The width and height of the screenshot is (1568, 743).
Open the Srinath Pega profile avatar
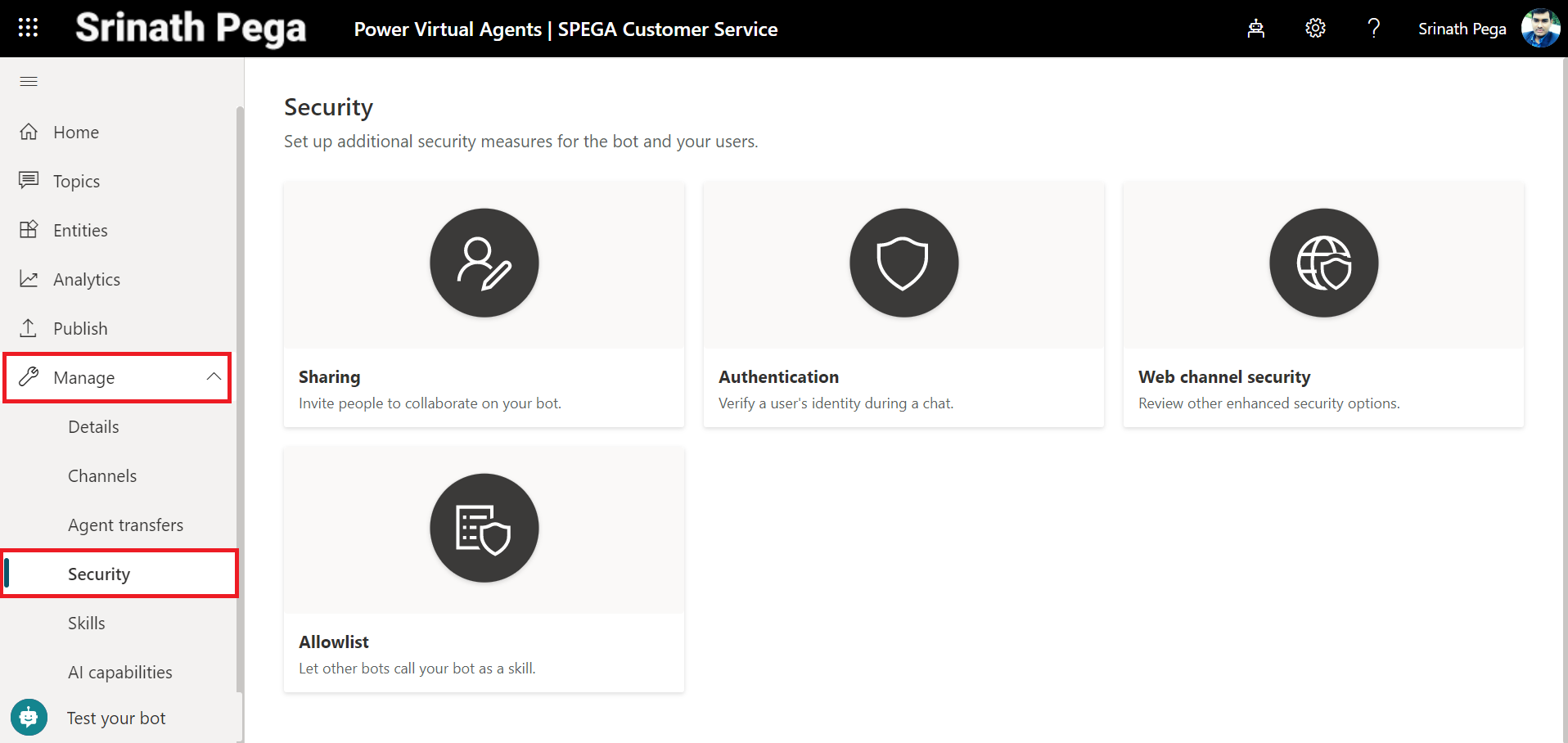pyautogui.click(x=1539, y=29)
